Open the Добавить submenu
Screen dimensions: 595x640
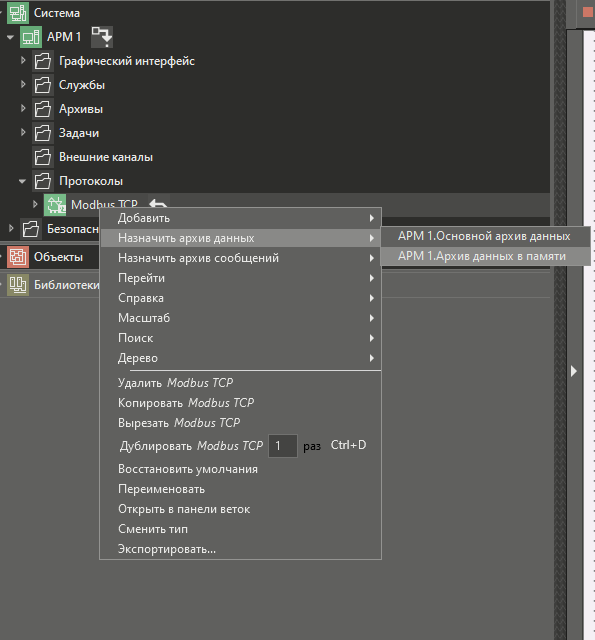241,218
